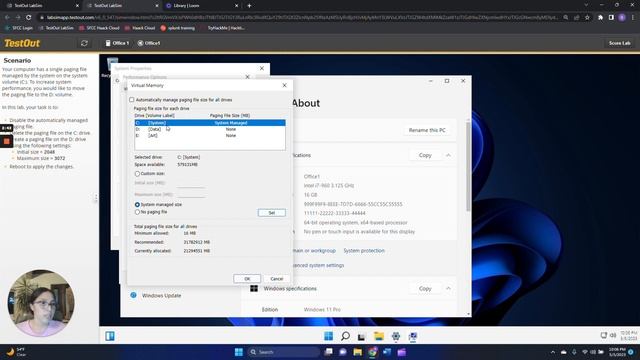Open the host Windows Start button
Viewport: 640px width, 360px height.
click(x=239, y=352)
